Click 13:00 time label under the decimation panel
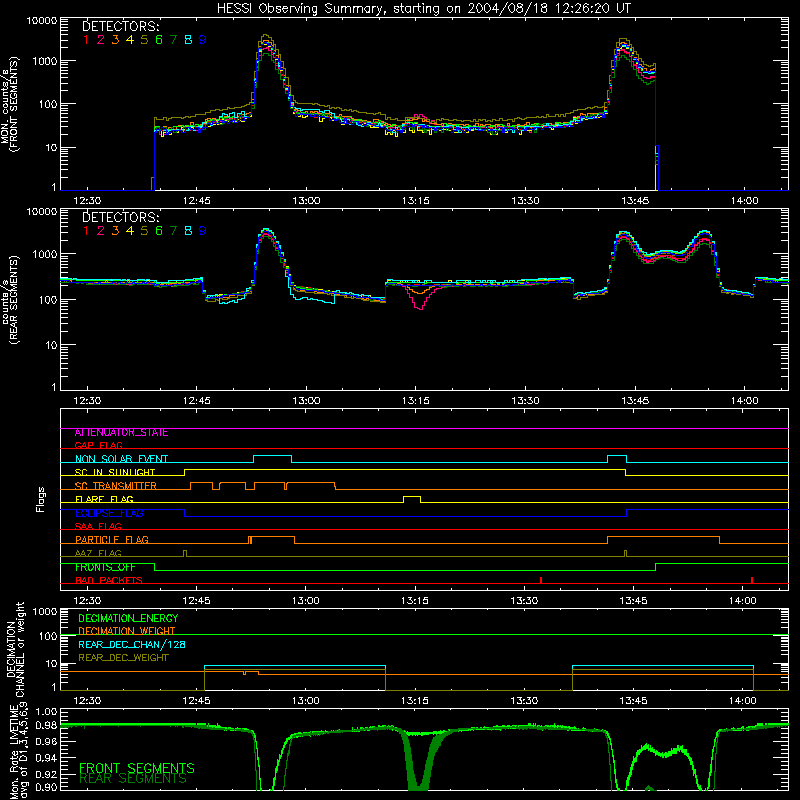Viewport: 800px width, 800px height. click(306, 701)
